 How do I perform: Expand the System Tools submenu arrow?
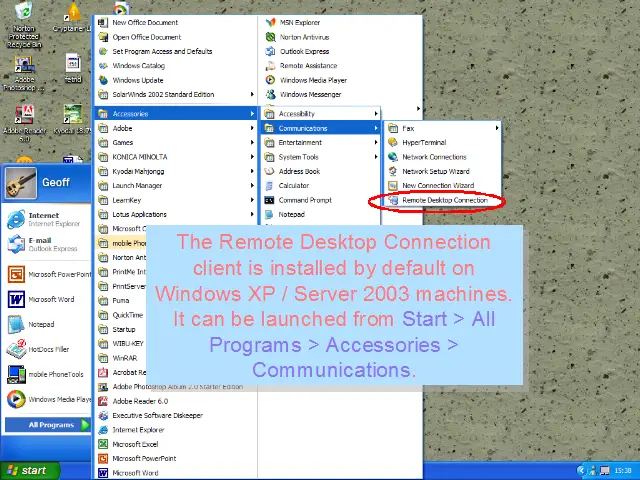[376, 157]
